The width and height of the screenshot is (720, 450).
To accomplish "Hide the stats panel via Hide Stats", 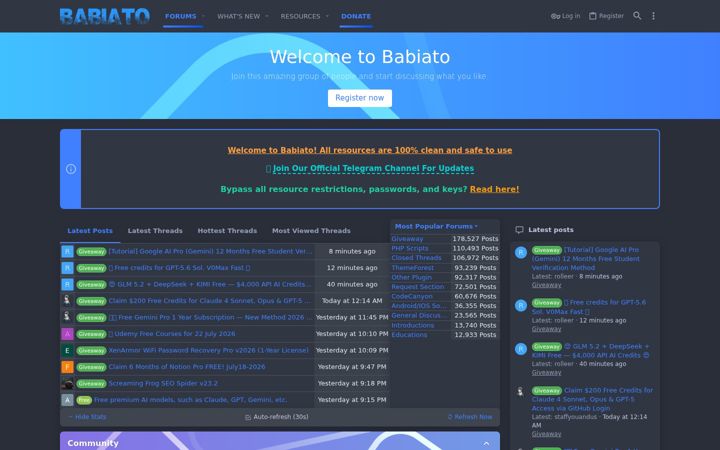I will tap(87, 417).
